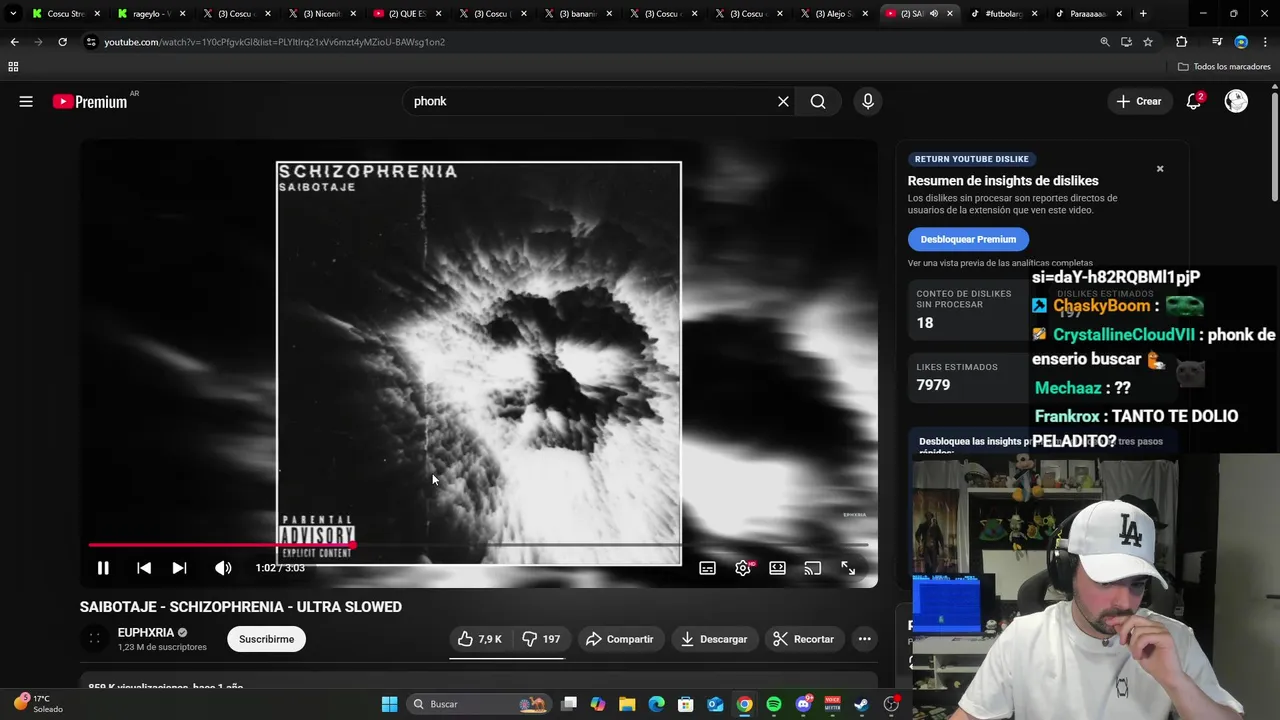Open account avatar menu
This screenshot has width=1280, height=720.
point(1236,101)
